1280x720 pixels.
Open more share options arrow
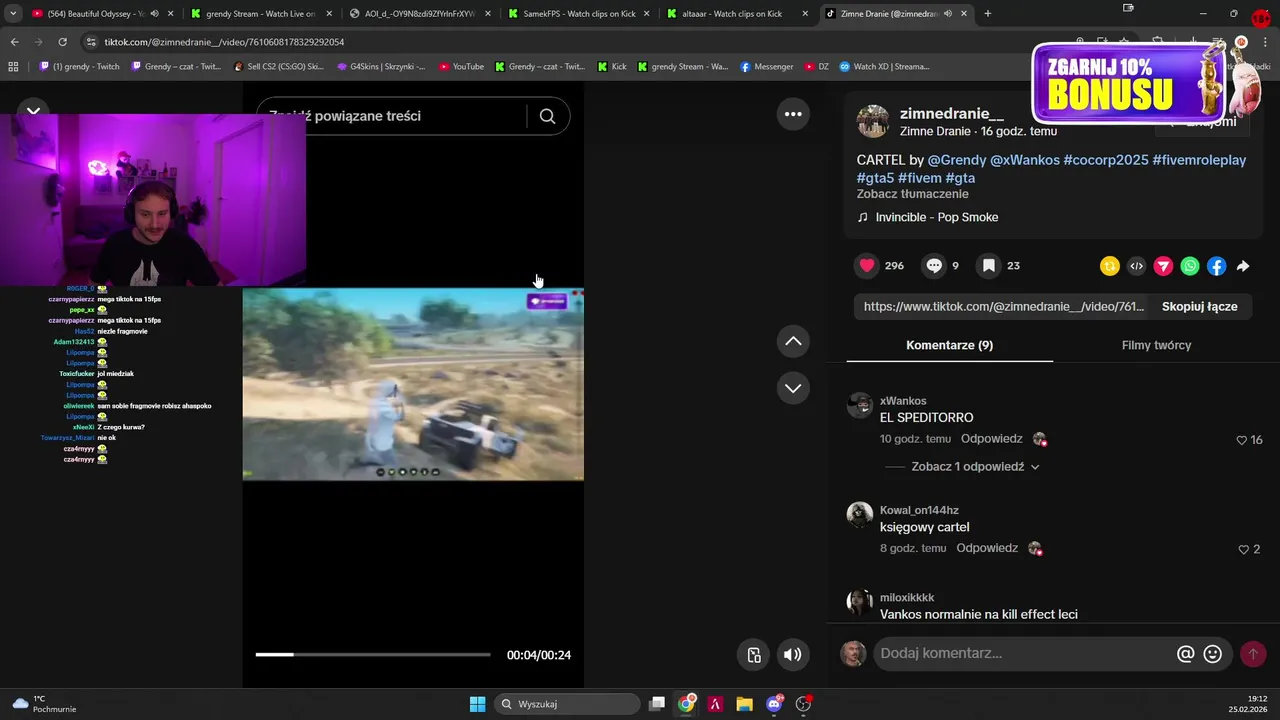tap(1243, 266)
